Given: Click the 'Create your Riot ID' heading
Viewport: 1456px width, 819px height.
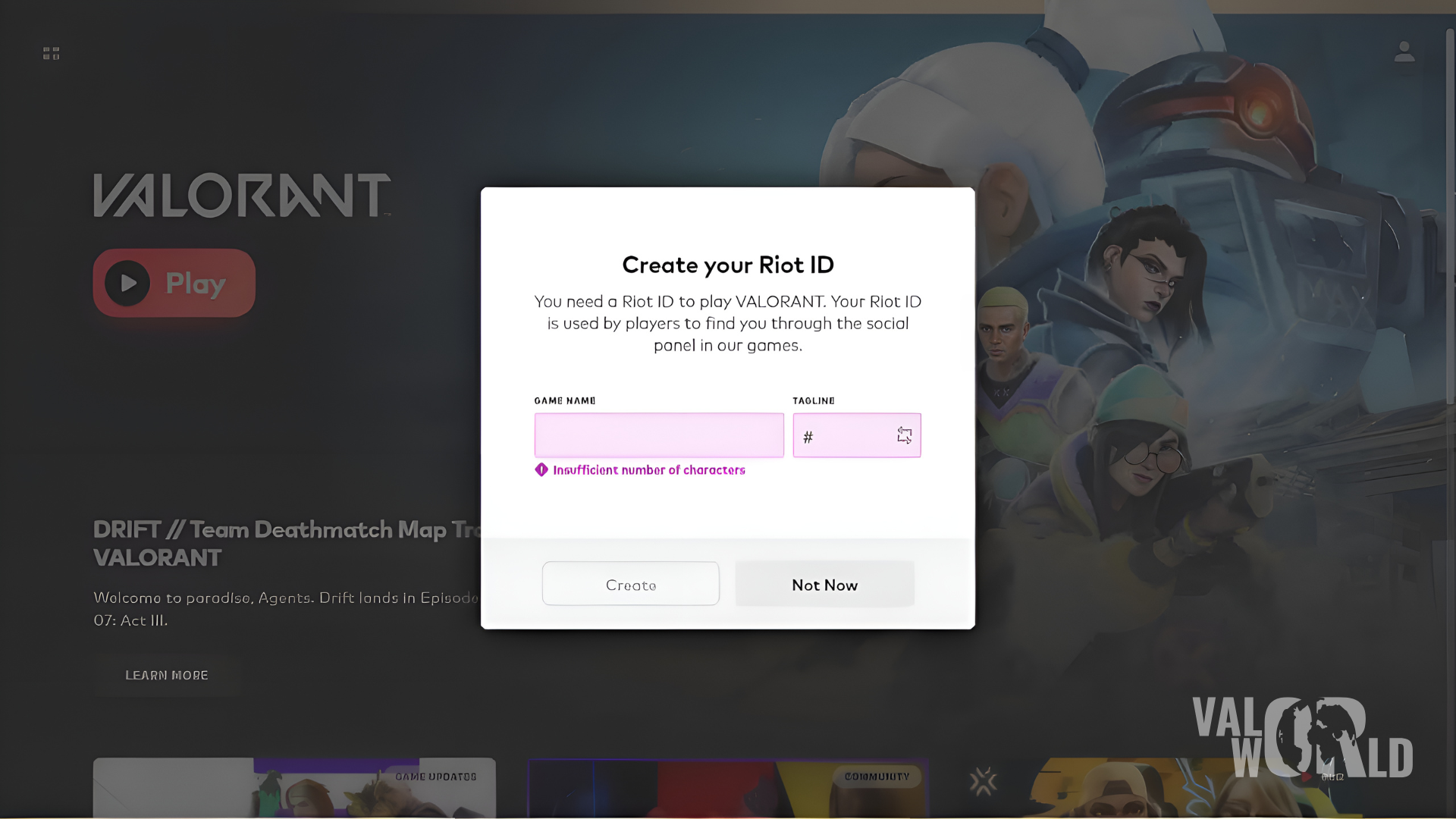Looking at the screenshot, I should click(x=728, y=265).
